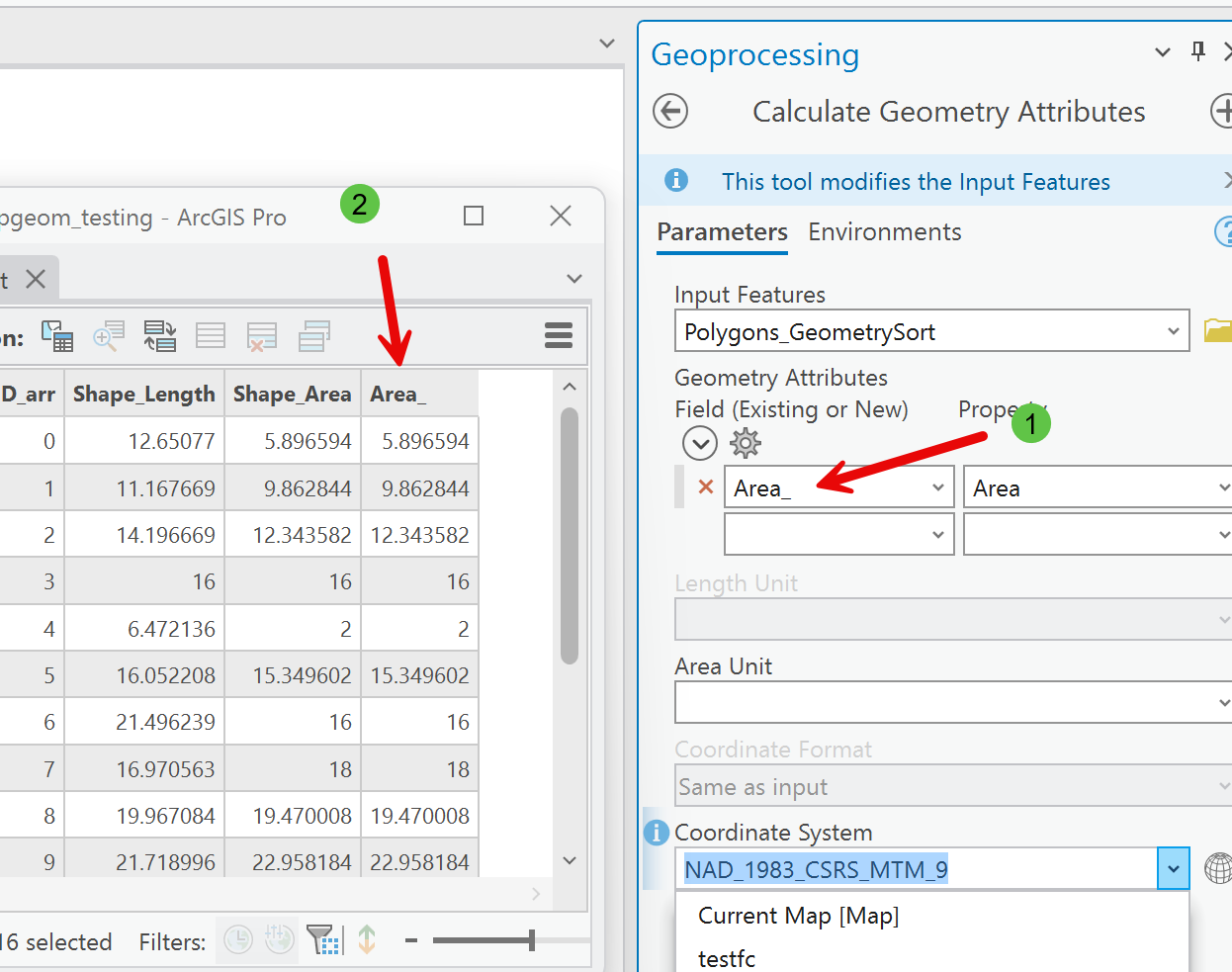Switch to the Environments tab
This screenshot has height=972, width=1232.
point(884,231)
